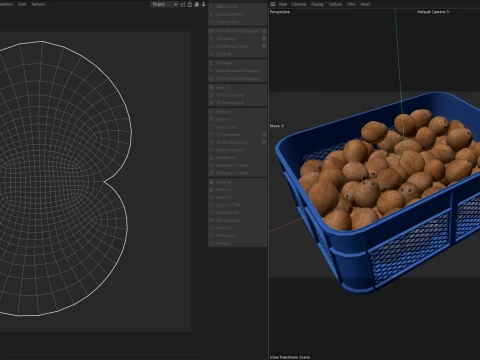Open the viewport Panel menu
Image resolution: width=480 pixels, height=360 pixels.
pyautogui.click(x=365, y=4)
